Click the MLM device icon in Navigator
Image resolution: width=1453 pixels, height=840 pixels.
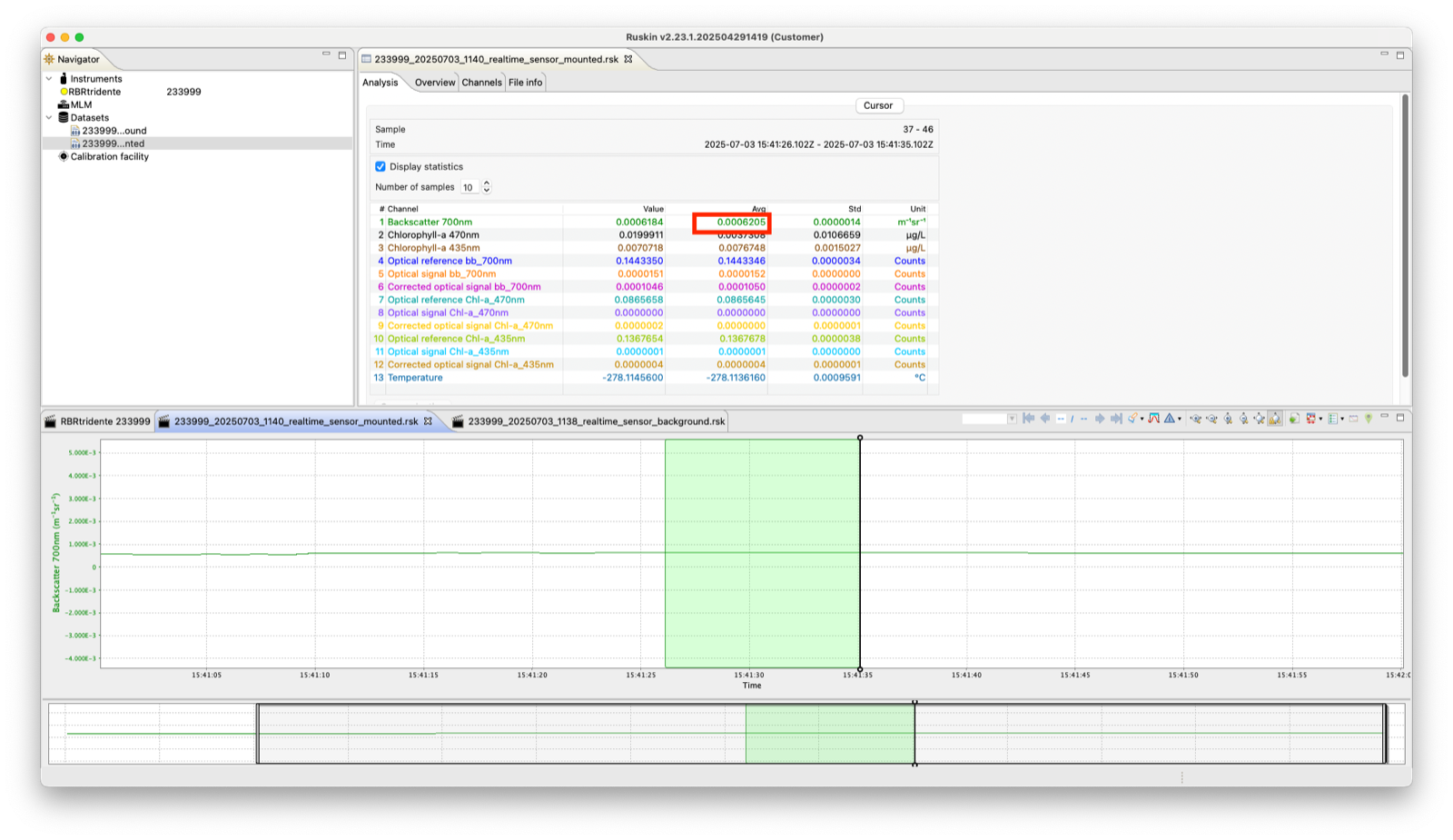(64, 104)
